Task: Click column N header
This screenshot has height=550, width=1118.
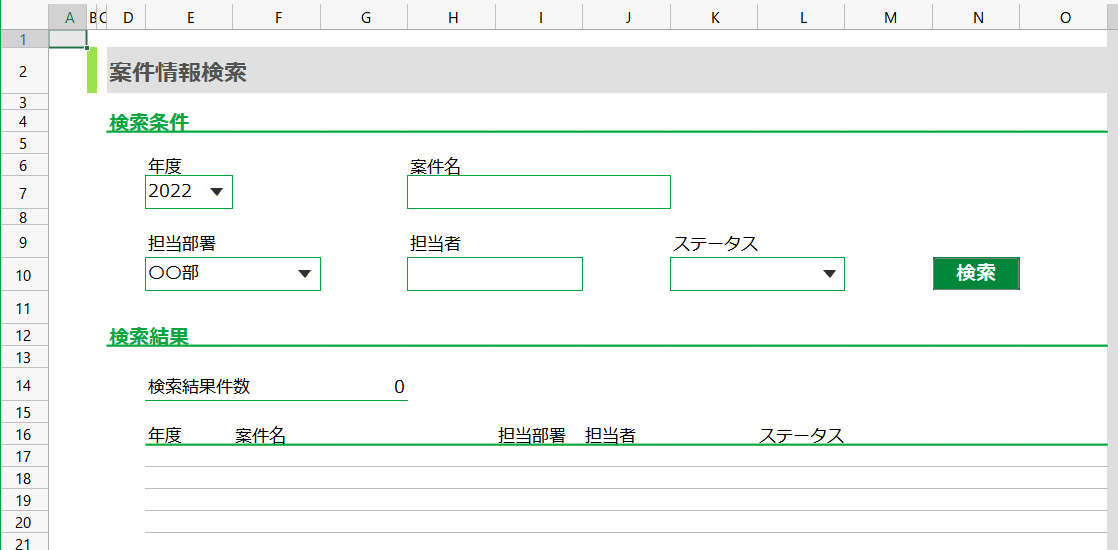Action: pos(976,18)
